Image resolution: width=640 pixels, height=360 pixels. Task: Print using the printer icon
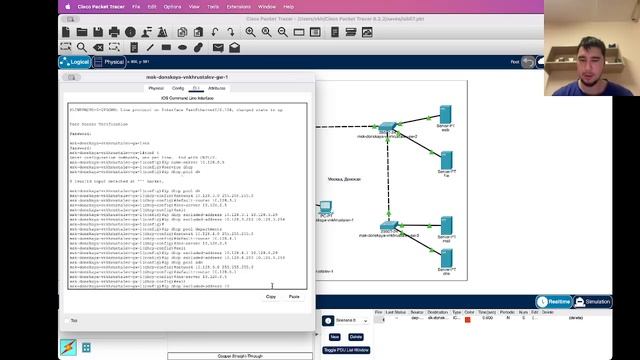(x=114, y=32)
